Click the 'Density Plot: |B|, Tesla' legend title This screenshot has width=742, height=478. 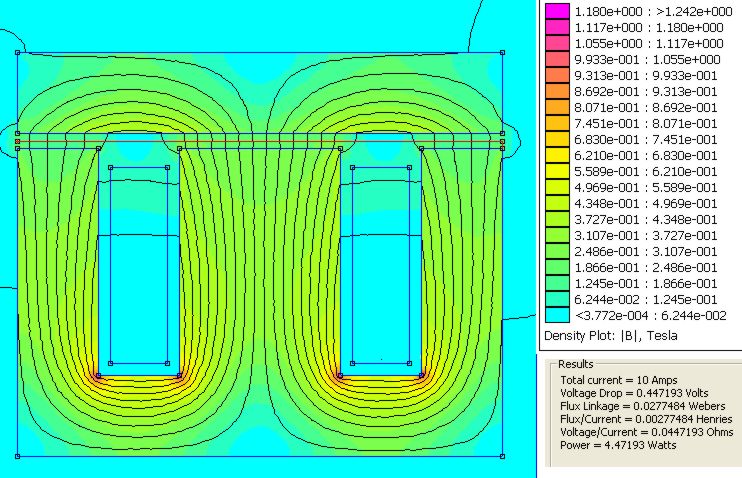[x=610, y=336]
